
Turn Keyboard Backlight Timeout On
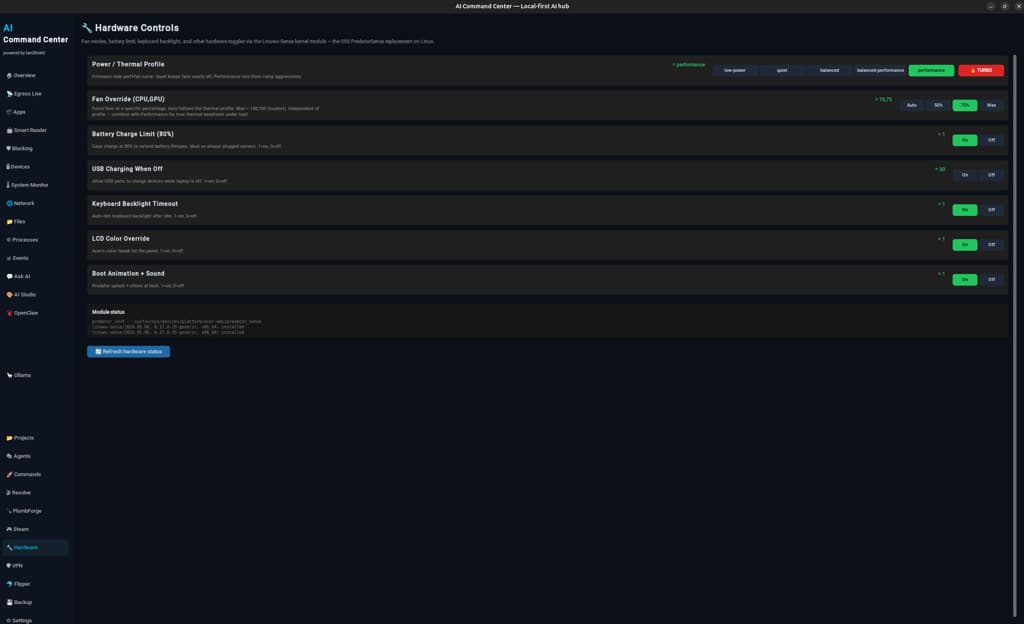[x=965, y=210]
